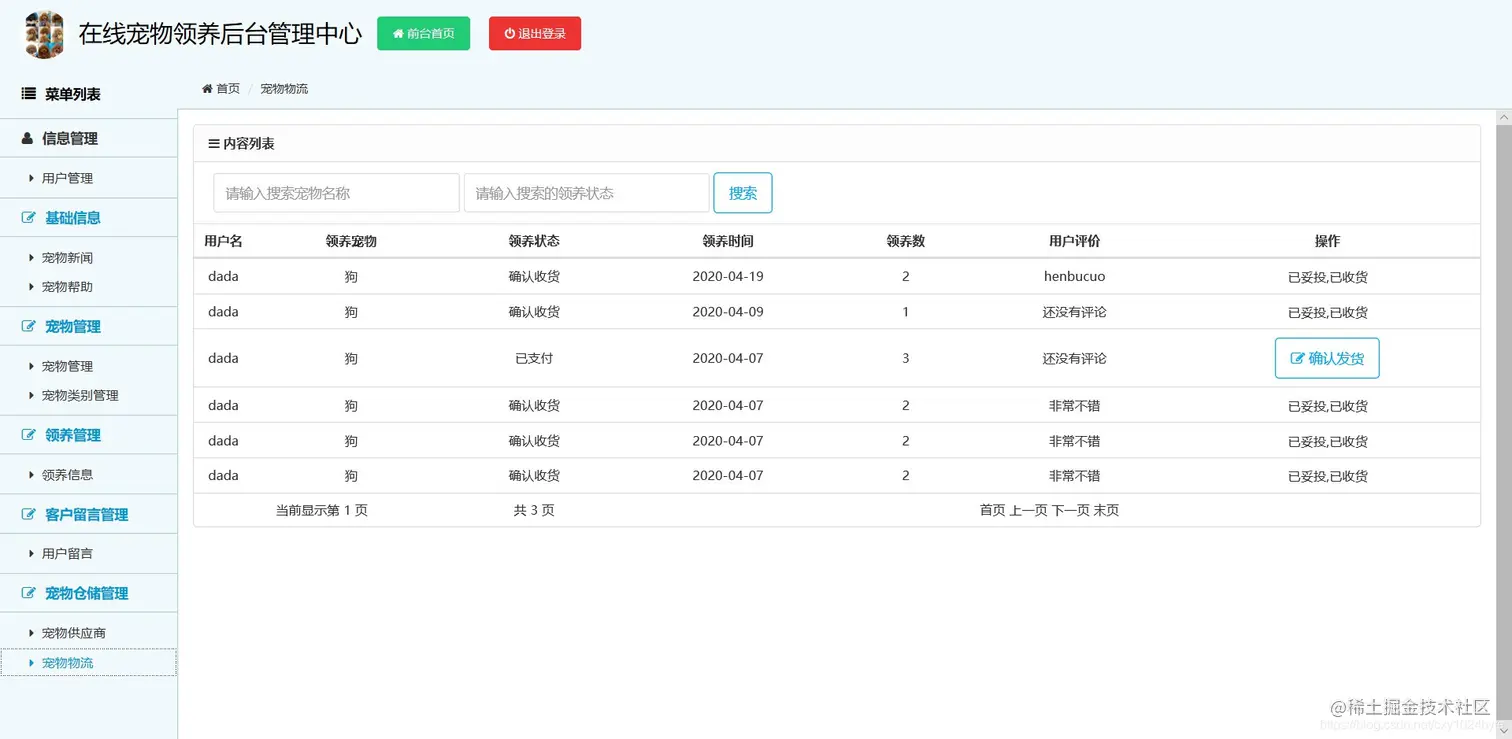Click the 已支付 status cell
1512x739 pixels.
coord(534,358)
